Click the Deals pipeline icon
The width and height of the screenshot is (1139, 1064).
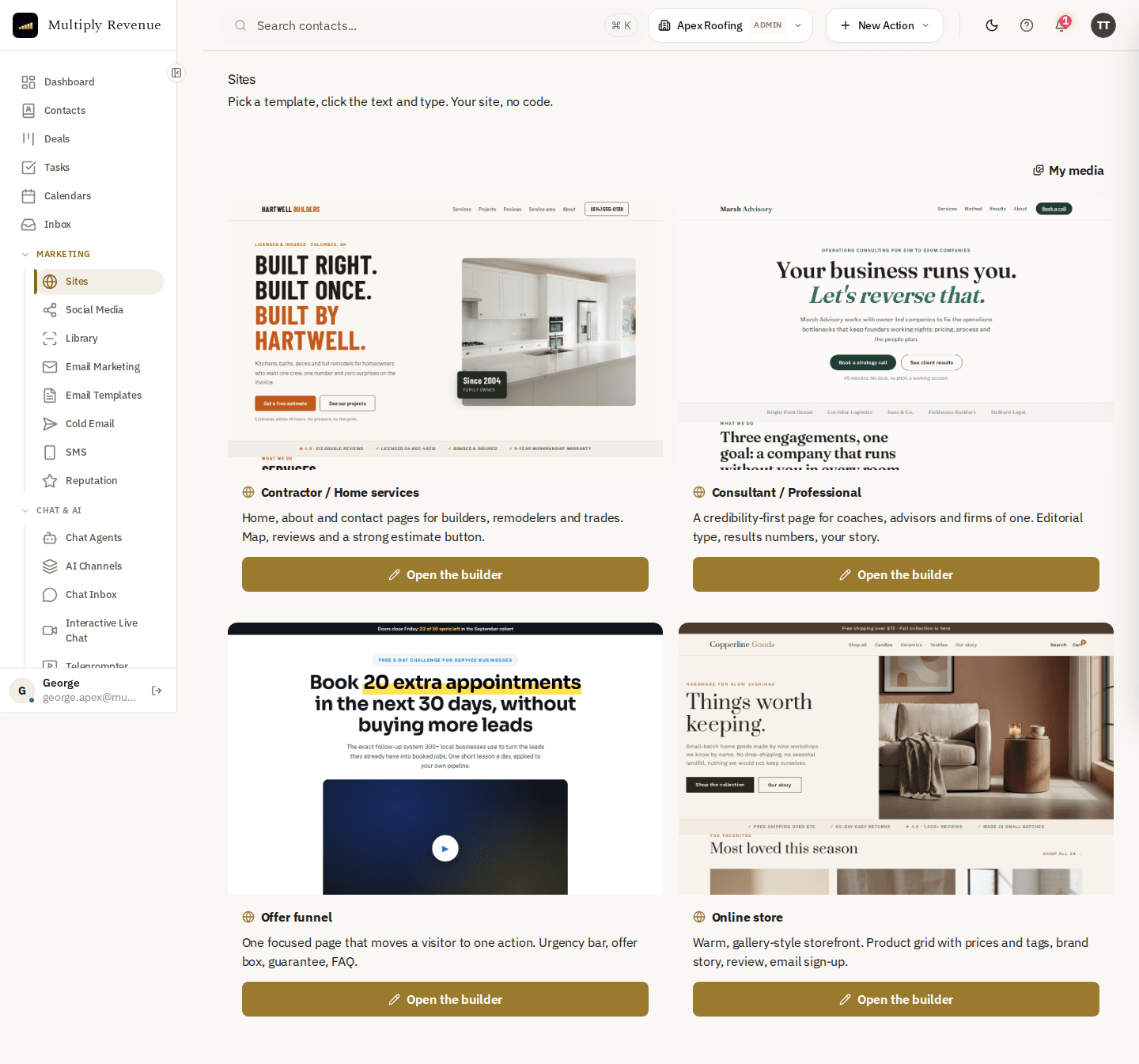point(28,139)
